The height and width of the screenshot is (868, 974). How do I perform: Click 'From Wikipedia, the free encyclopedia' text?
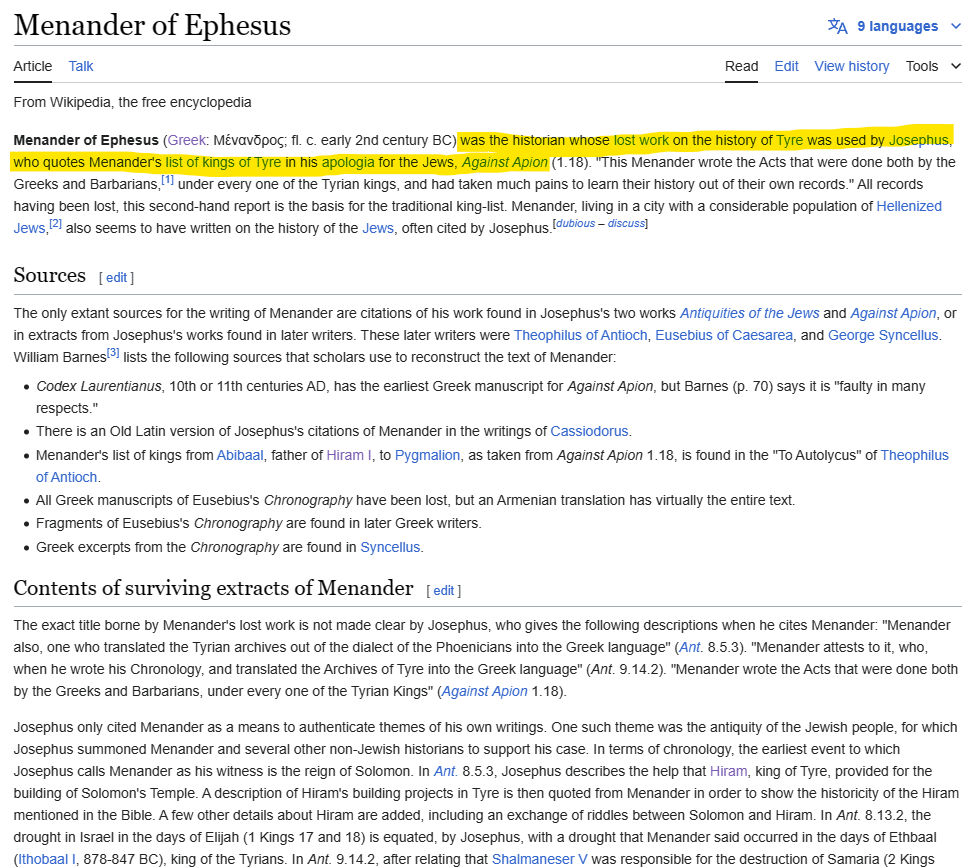click(x=132, y=103)
